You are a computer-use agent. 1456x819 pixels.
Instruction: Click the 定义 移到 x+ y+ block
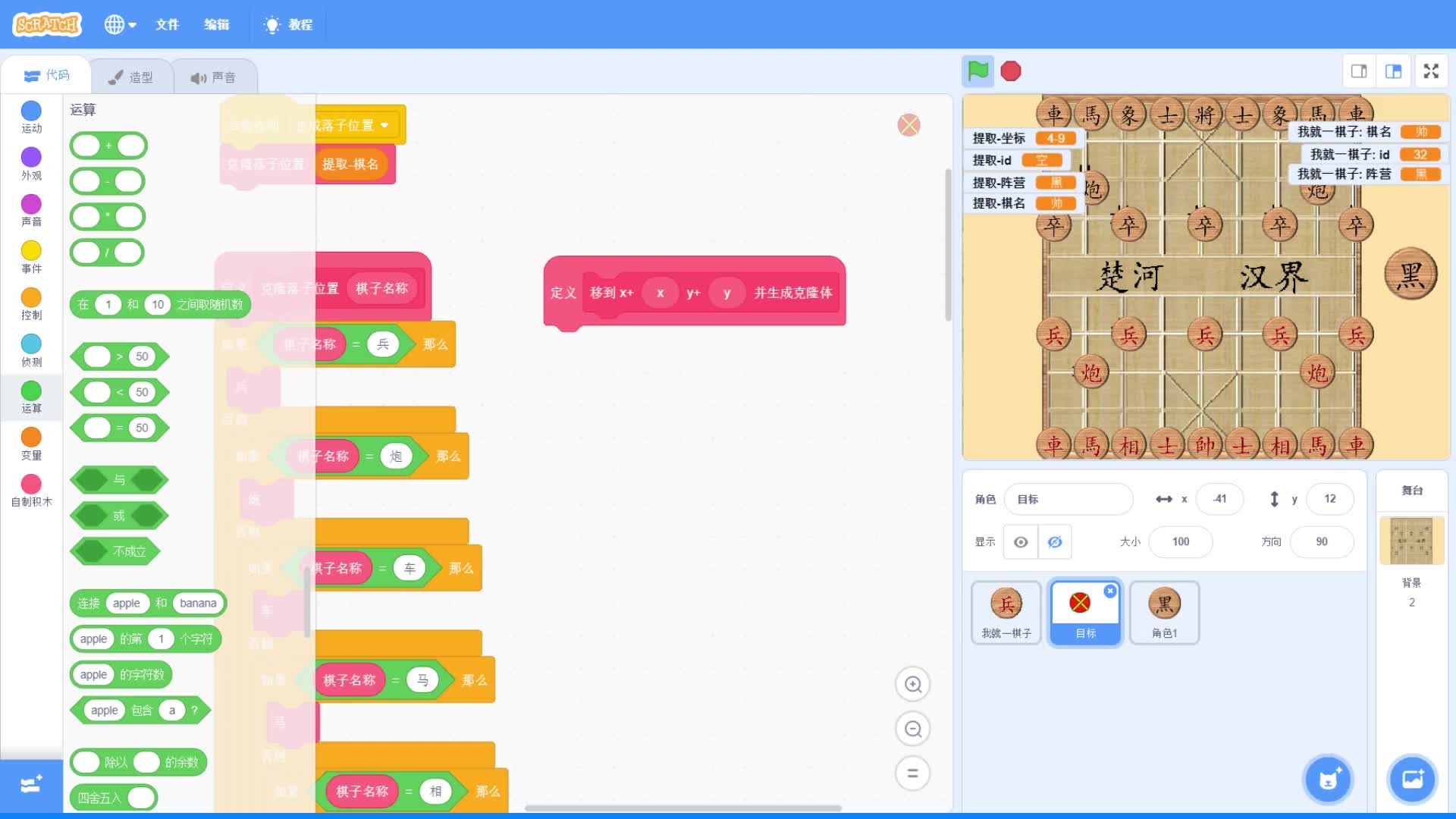pyautogui.click(x=695, y=293)
